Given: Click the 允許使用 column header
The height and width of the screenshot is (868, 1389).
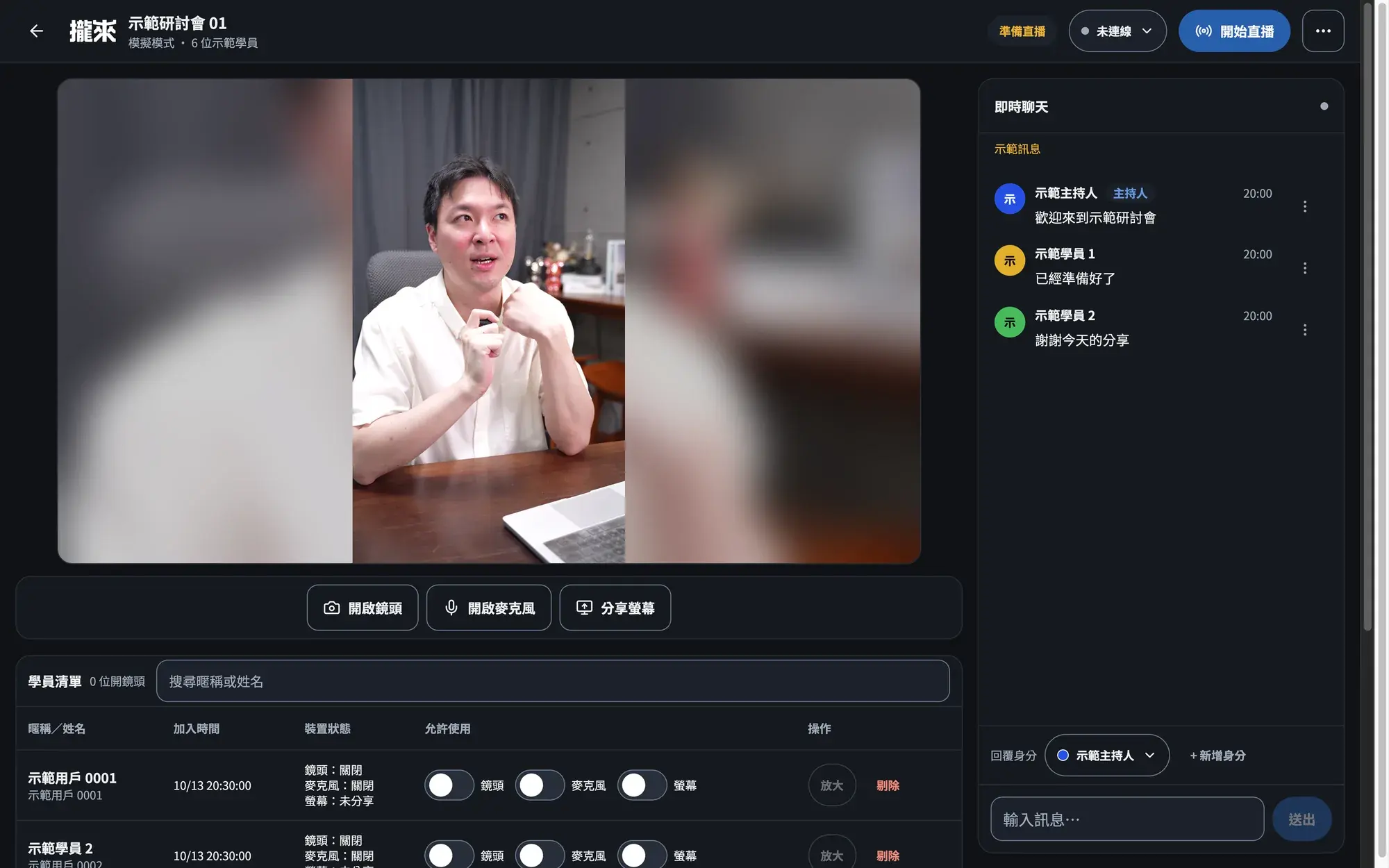Looking at the screenshot, I should [447, 728].
